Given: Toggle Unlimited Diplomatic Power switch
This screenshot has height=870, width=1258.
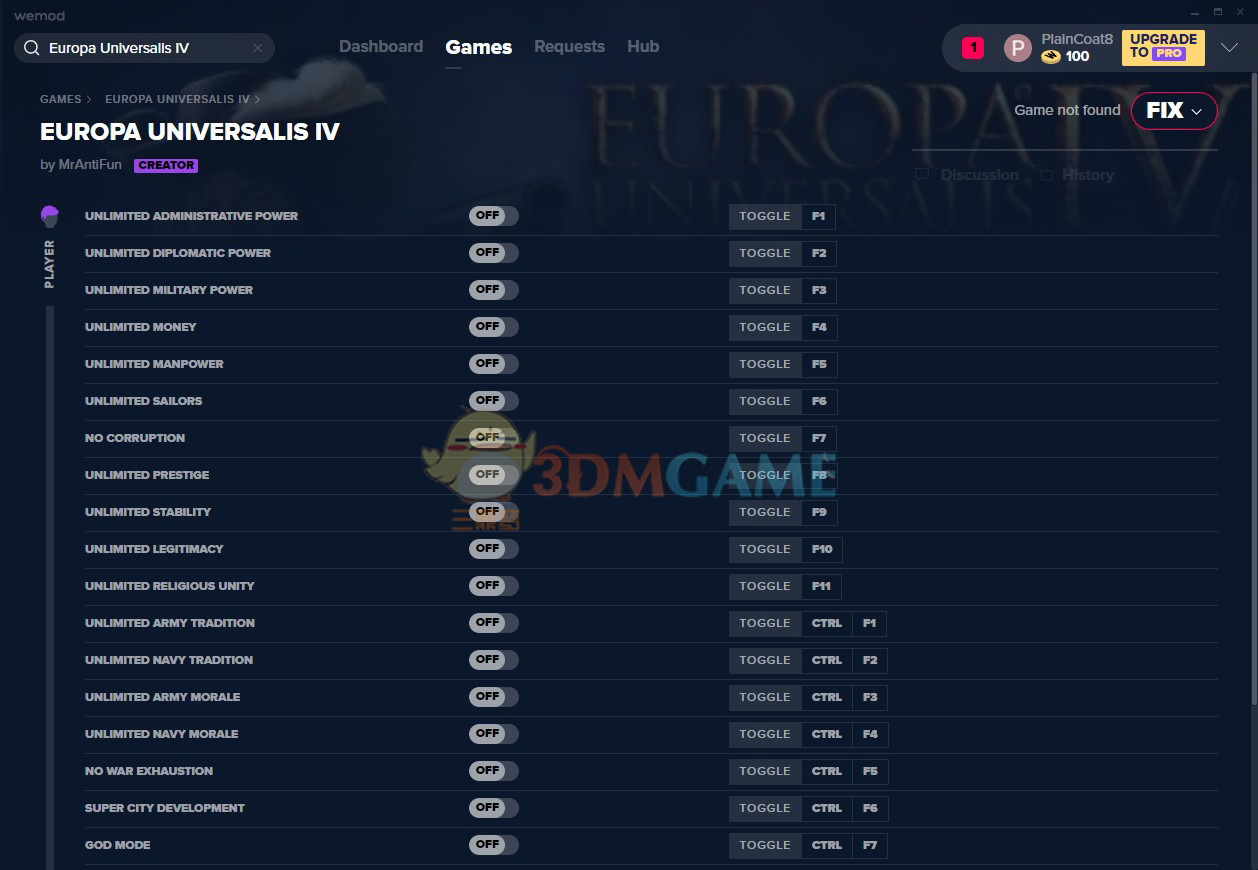Looking at the screenshot, I should click(494, 253).
